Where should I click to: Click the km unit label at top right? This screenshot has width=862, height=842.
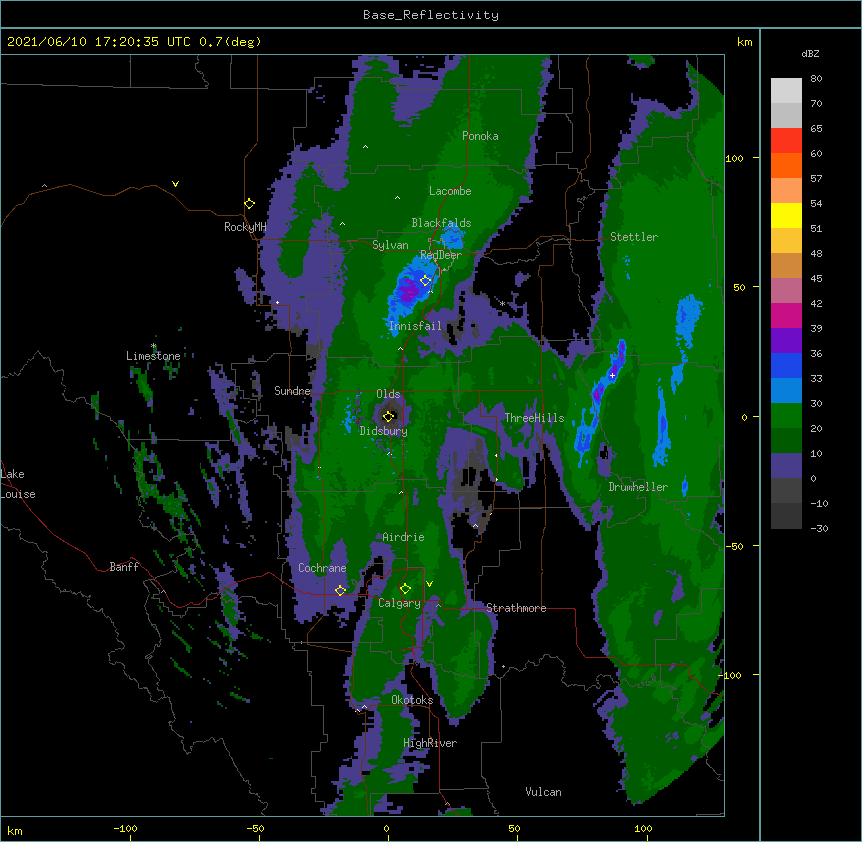click(744, 42)
